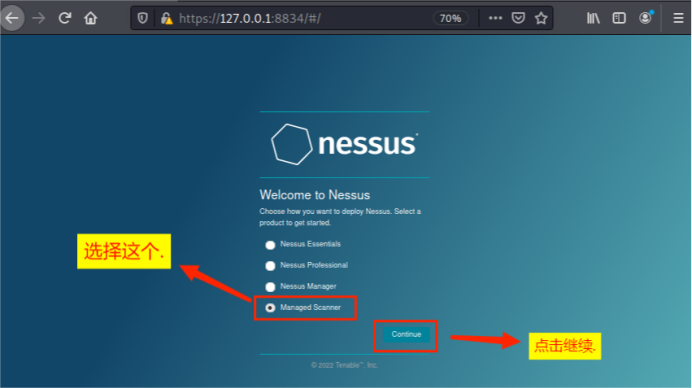Screen dimensions: 692x388
Task: Click the browser forward arrow
Action: click(39, 18)
